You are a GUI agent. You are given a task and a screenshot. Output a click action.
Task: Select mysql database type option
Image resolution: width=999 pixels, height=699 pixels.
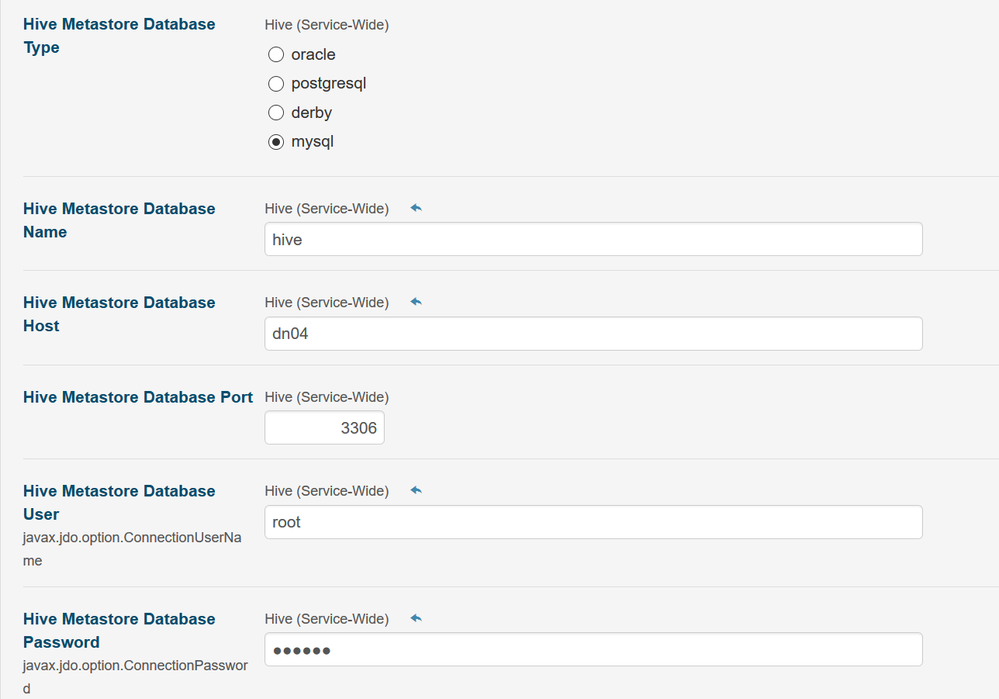click(x=276, y=142)
